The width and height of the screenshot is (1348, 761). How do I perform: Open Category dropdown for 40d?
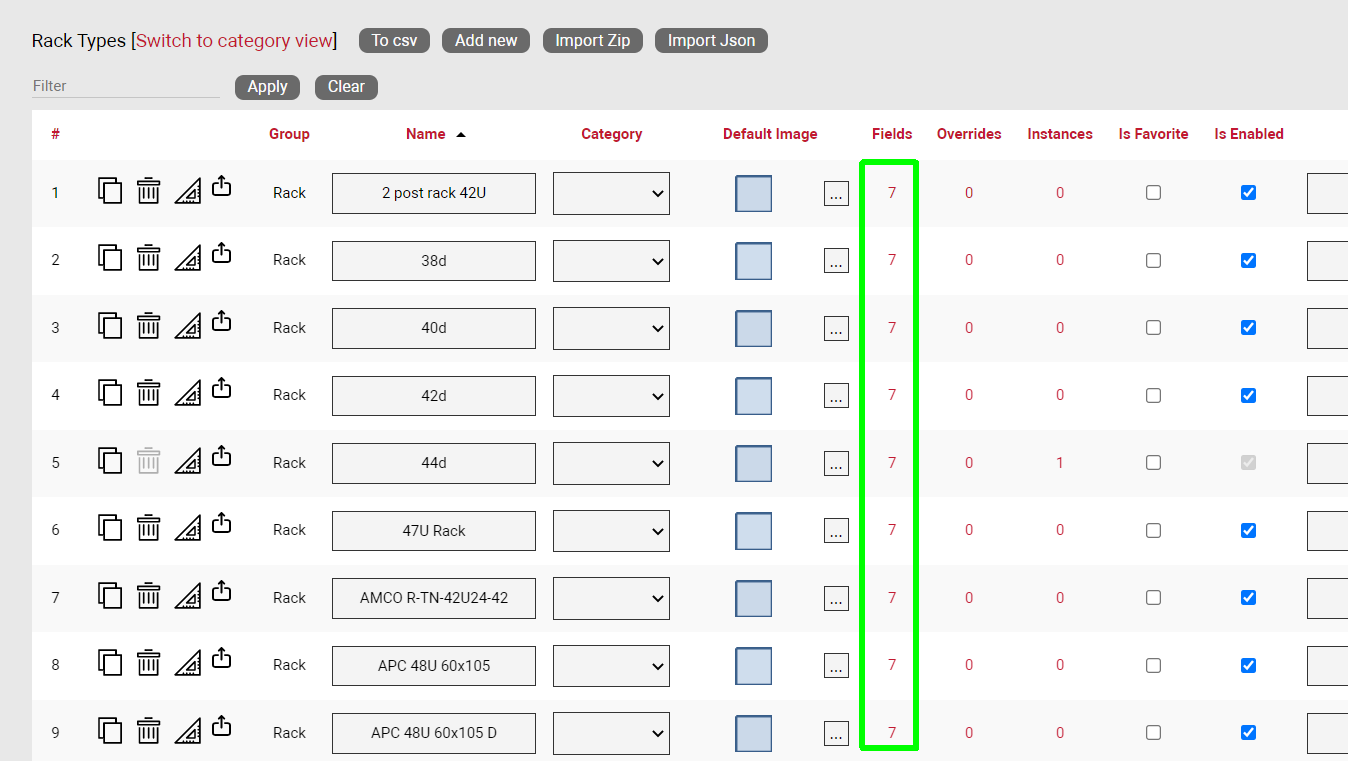611,328
